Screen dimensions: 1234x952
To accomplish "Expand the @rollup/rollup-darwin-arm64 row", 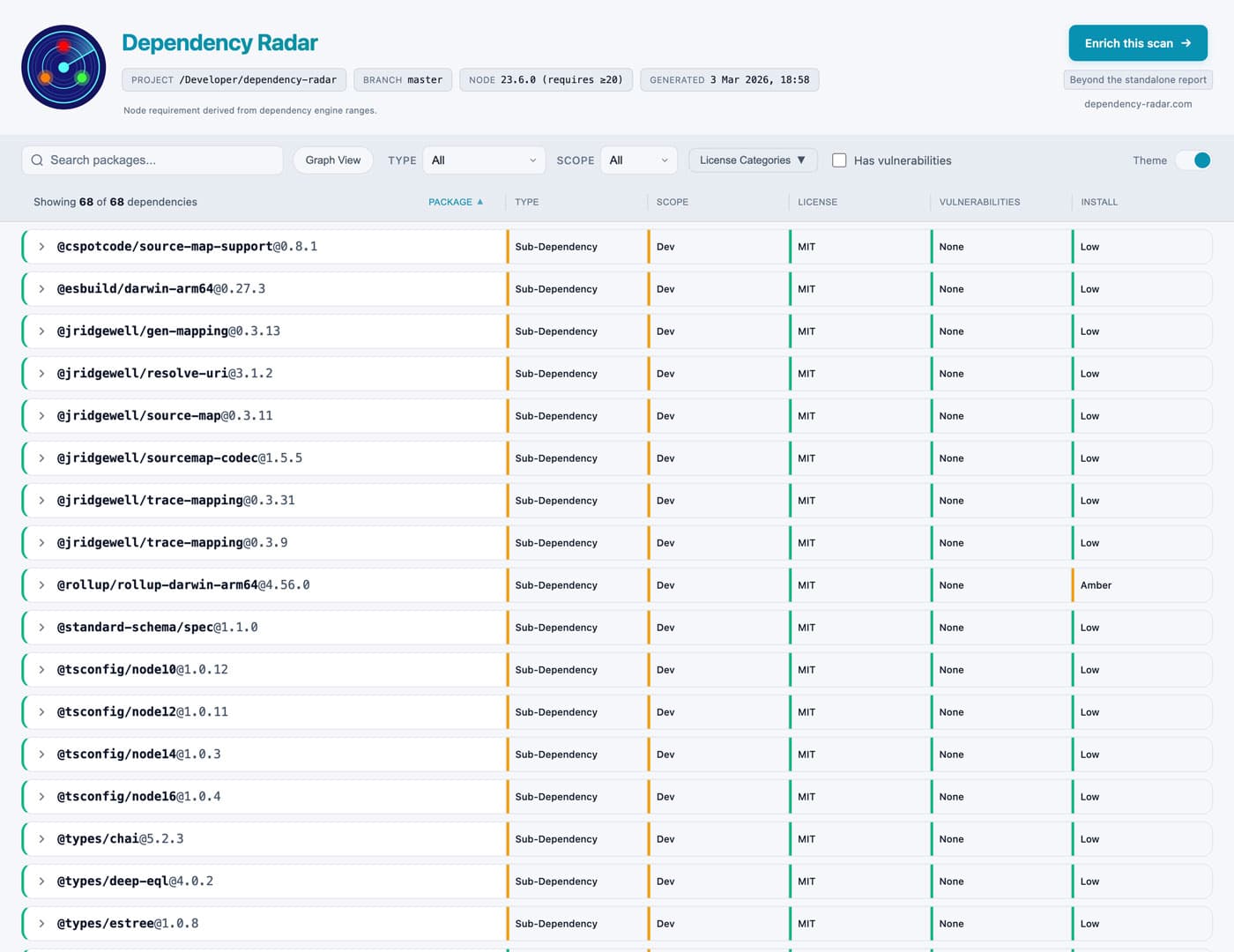I will coord(41,584).
